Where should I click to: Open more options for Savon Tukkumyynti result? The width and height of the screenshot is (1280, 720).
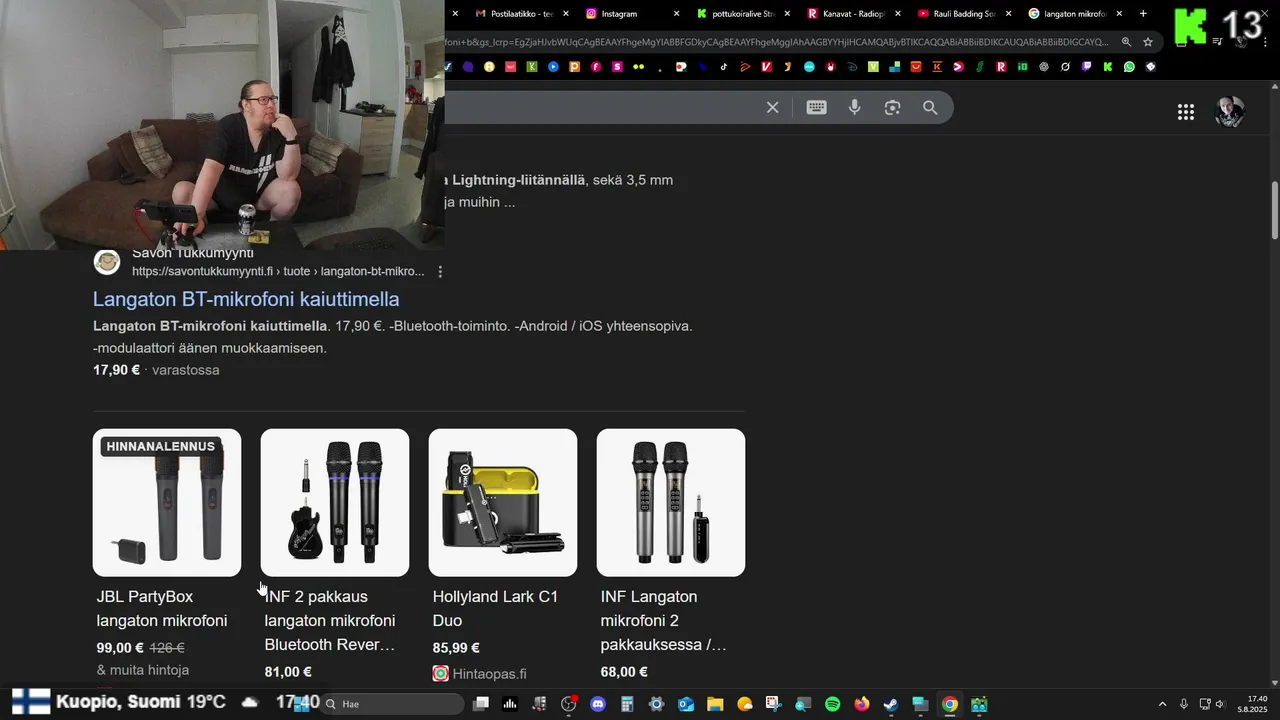tap(440, 272)
